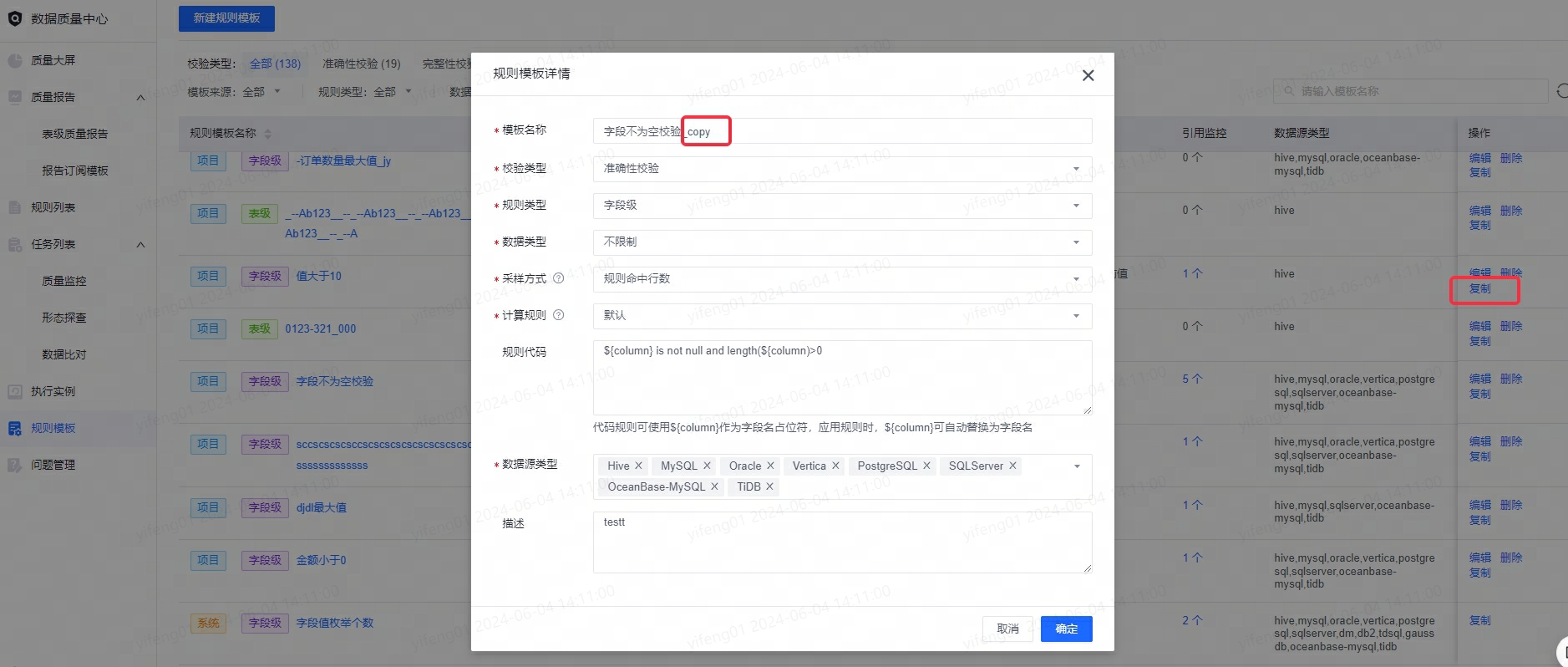Image resolution: width=1568 pixels, height=667 pixels.
Task: Click the 模板名称 input field
Action: pyautogui.click(x=842, y=131)
